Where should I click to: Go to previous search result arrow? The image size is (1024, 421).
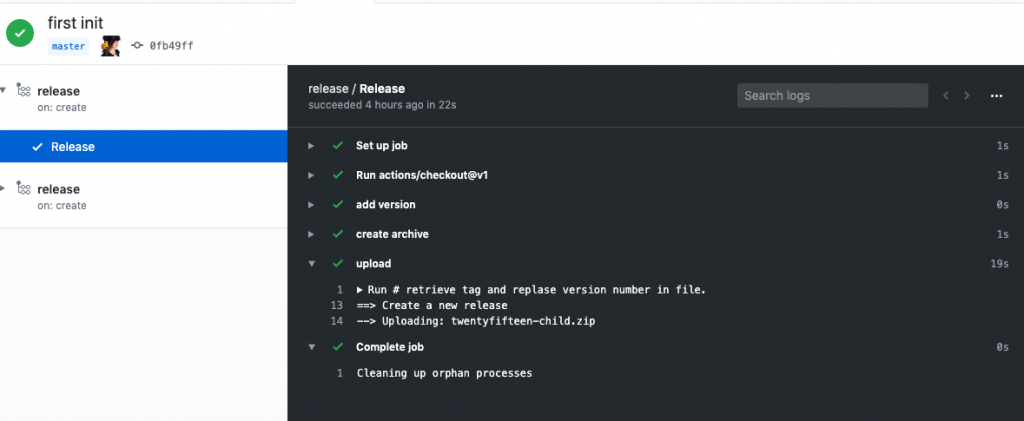[946, 96]
